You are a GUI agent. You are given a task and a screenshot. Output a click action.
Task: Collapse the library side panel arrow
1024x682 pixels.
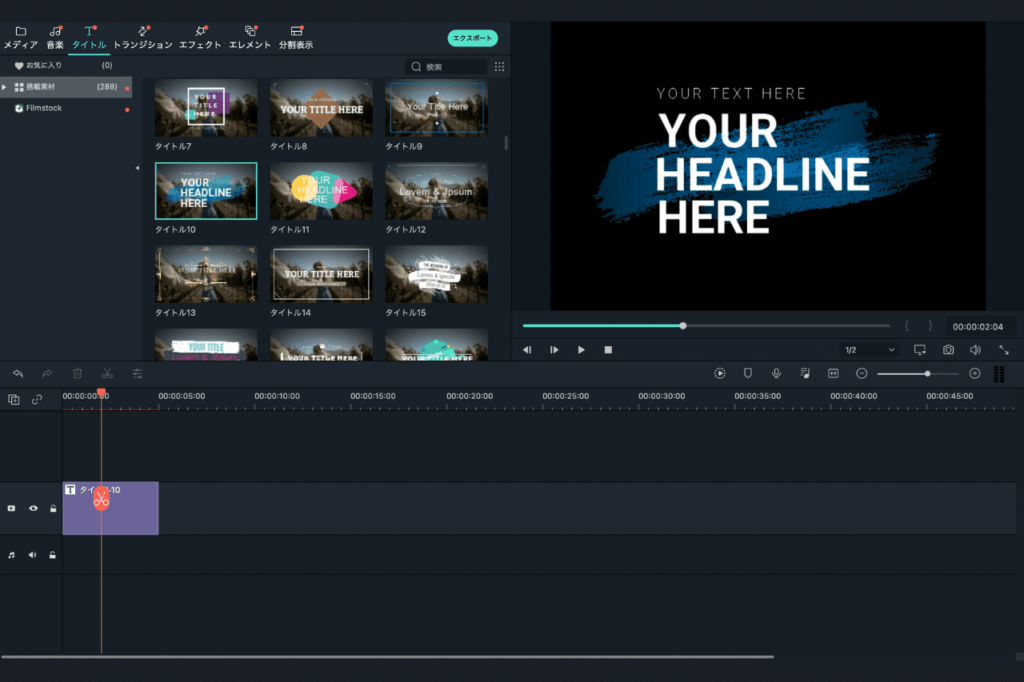click(x=137, y=168)
